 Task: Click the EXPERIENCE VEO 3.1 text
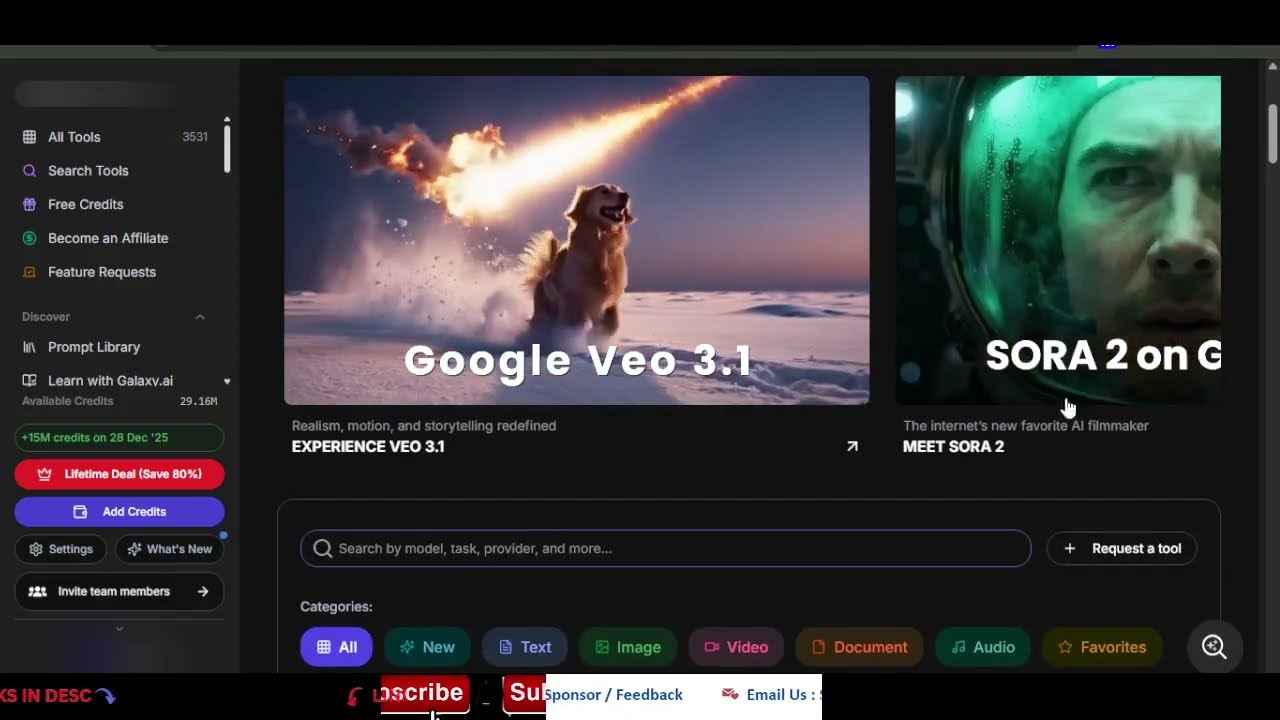click(368, 447)
